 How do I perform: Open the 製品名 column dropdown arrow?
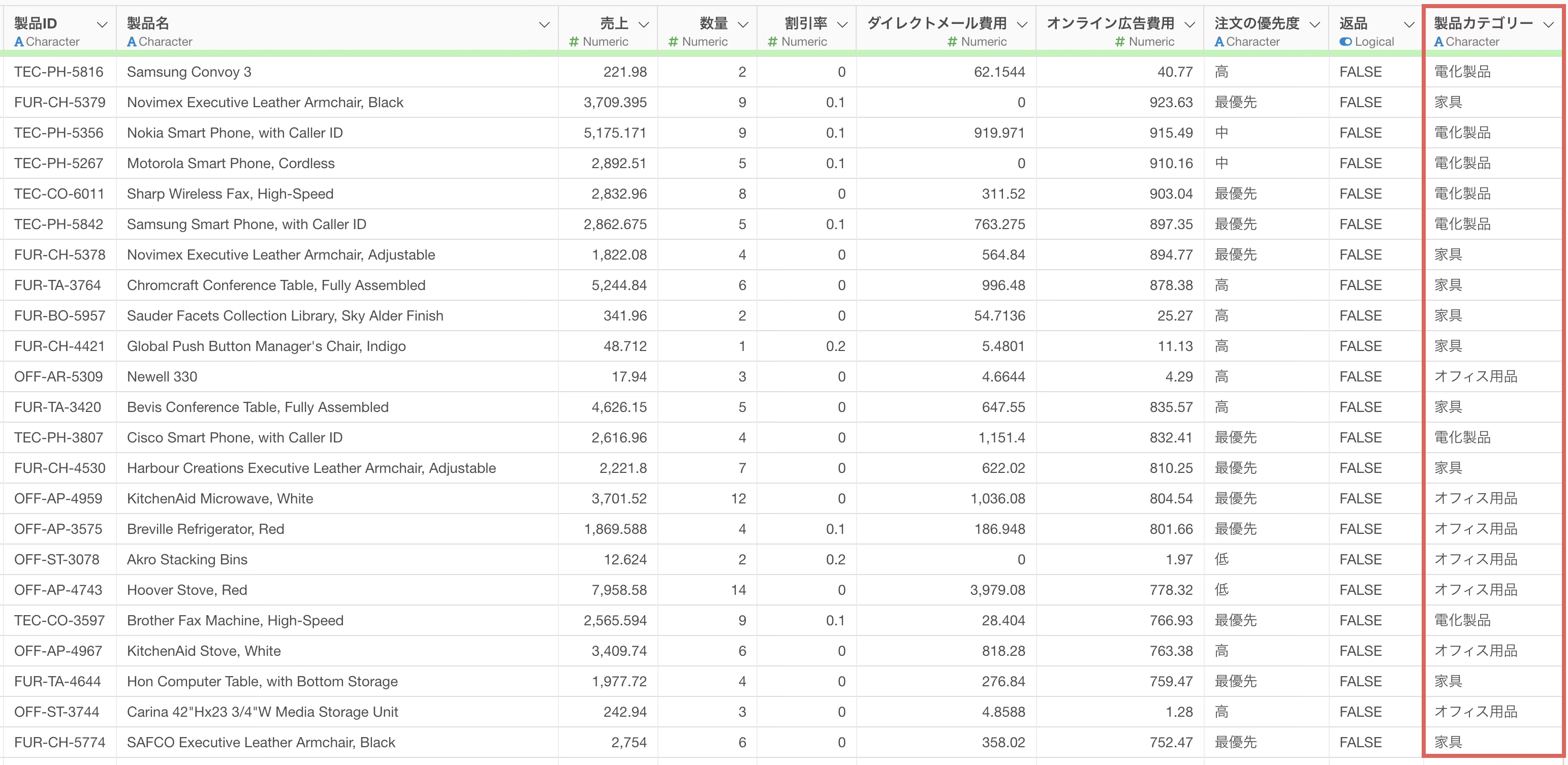pyautogui.click(x=544, y=24)
